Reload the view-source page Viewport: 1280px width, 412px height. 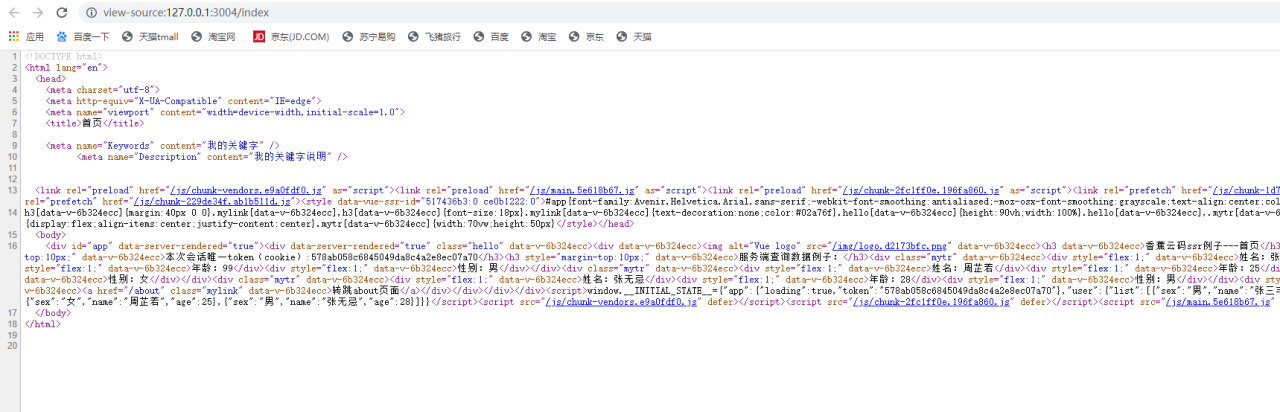pyautogui.click(x=62, y=13)
